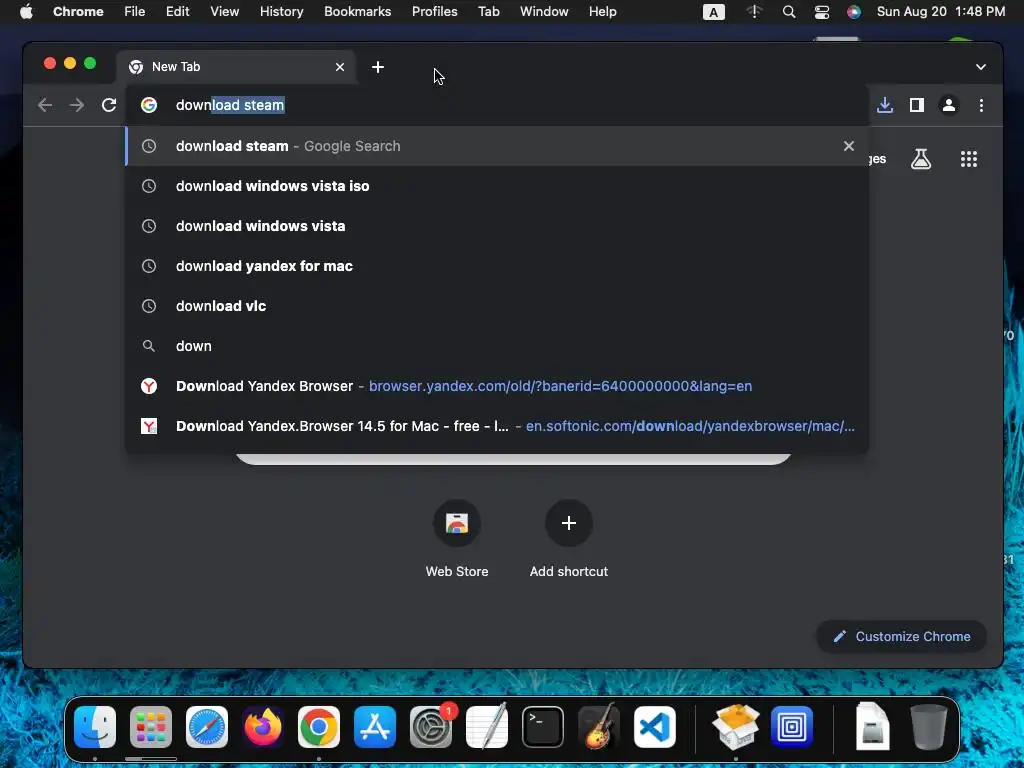Click the browser back arrow
1024x768 pixels.
[x=45, y=105]
